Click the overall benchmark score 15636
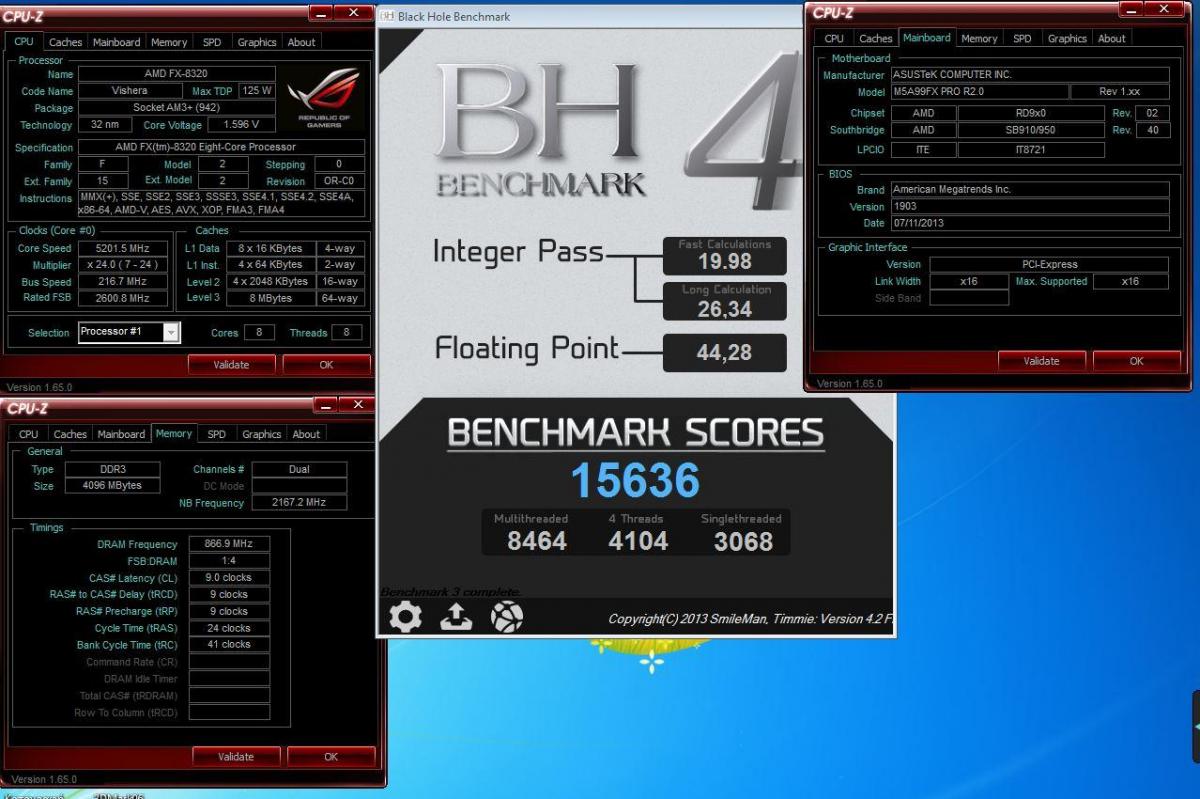Viewport: 1200px width, 799px height. click(x=635, y=482)
